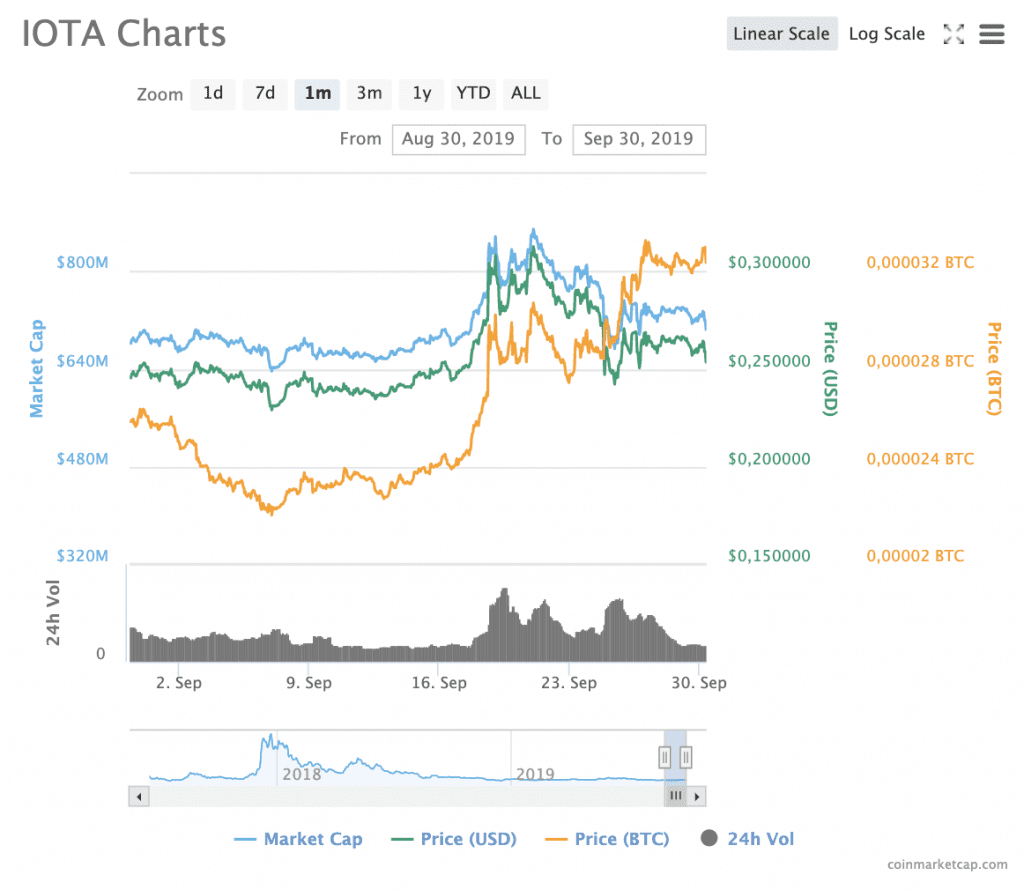The width and height of the screenshot is (1024, 890).
Task: Show ALL historical data range
Action: coord(526,93)
